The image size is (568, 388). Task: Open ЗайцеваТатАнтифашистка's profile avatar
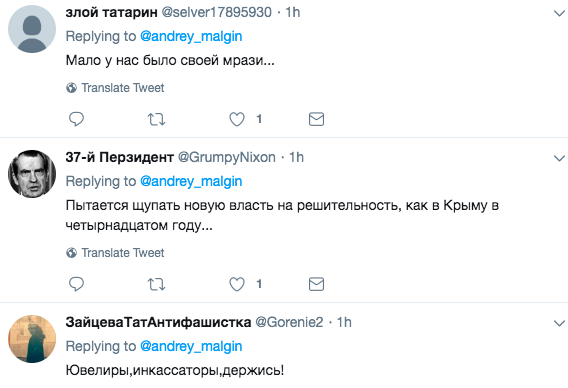pyautogui.click(x=32, y=339)
